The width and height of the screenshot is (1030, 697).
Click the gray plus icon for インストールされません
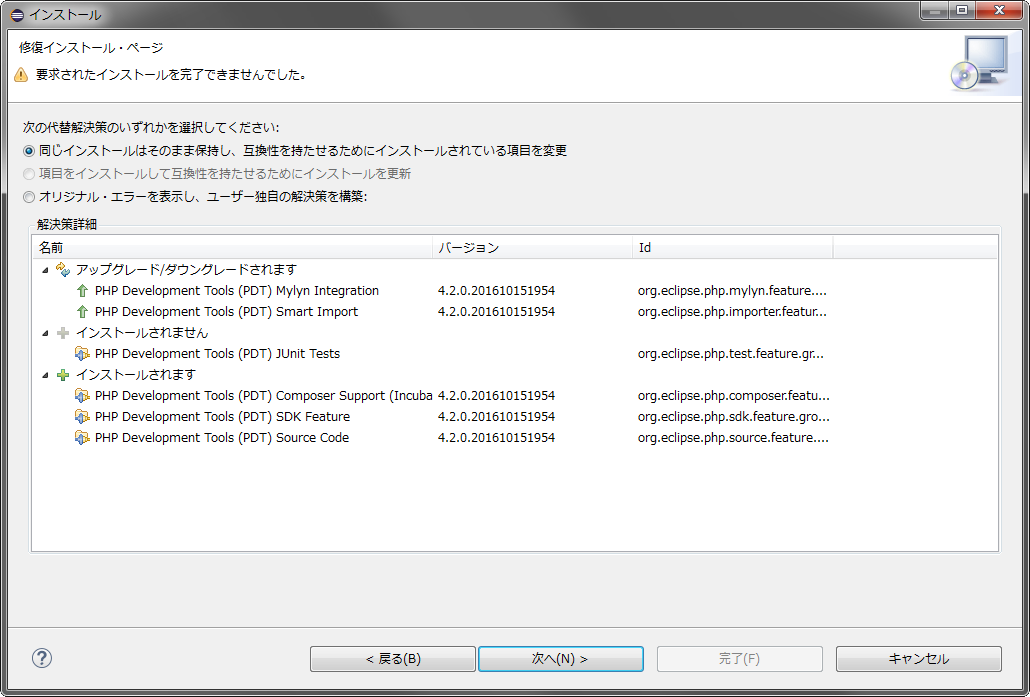[63, 333]
